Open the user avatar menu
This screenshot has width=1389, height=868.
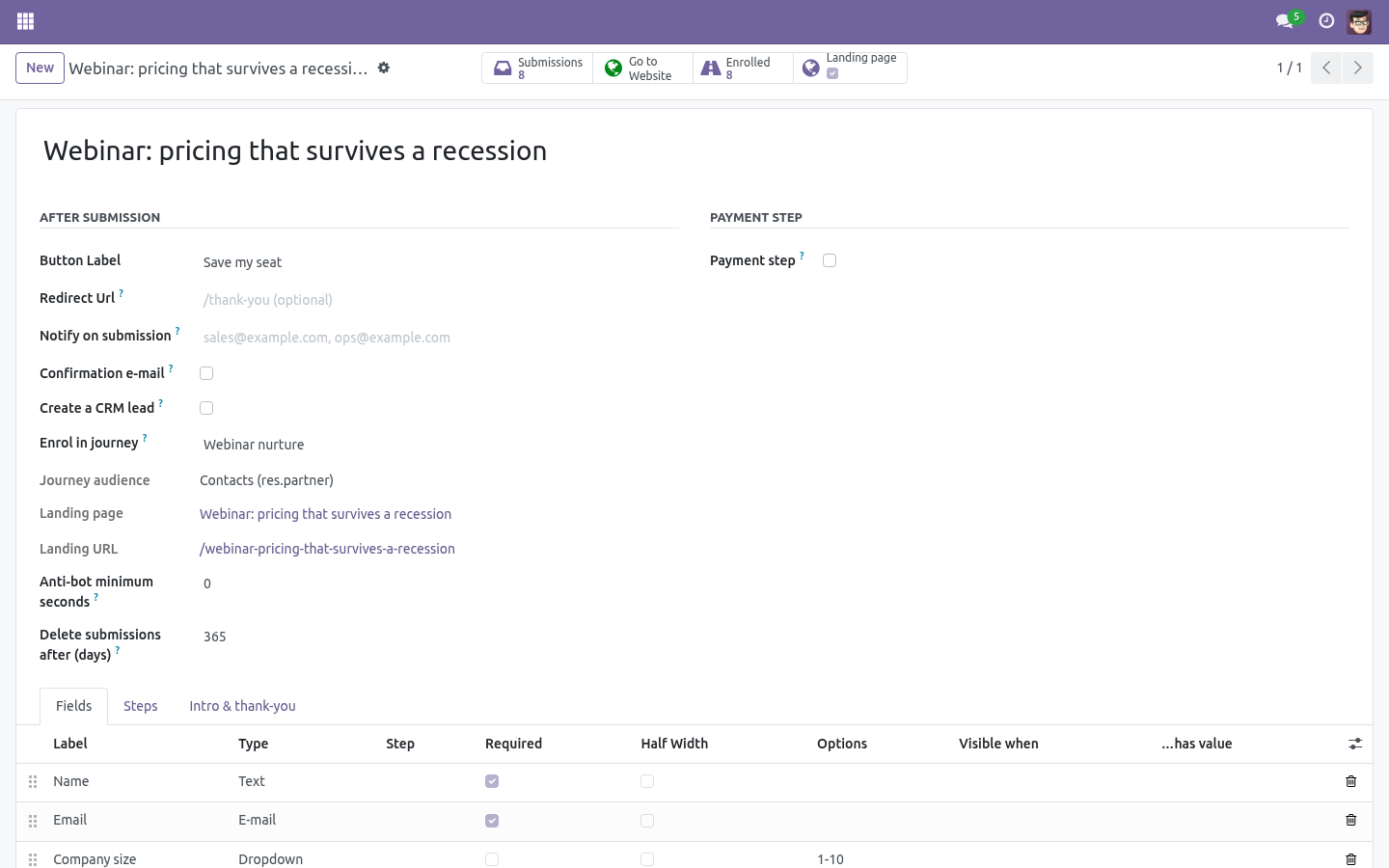click(x=1359, y=21)
